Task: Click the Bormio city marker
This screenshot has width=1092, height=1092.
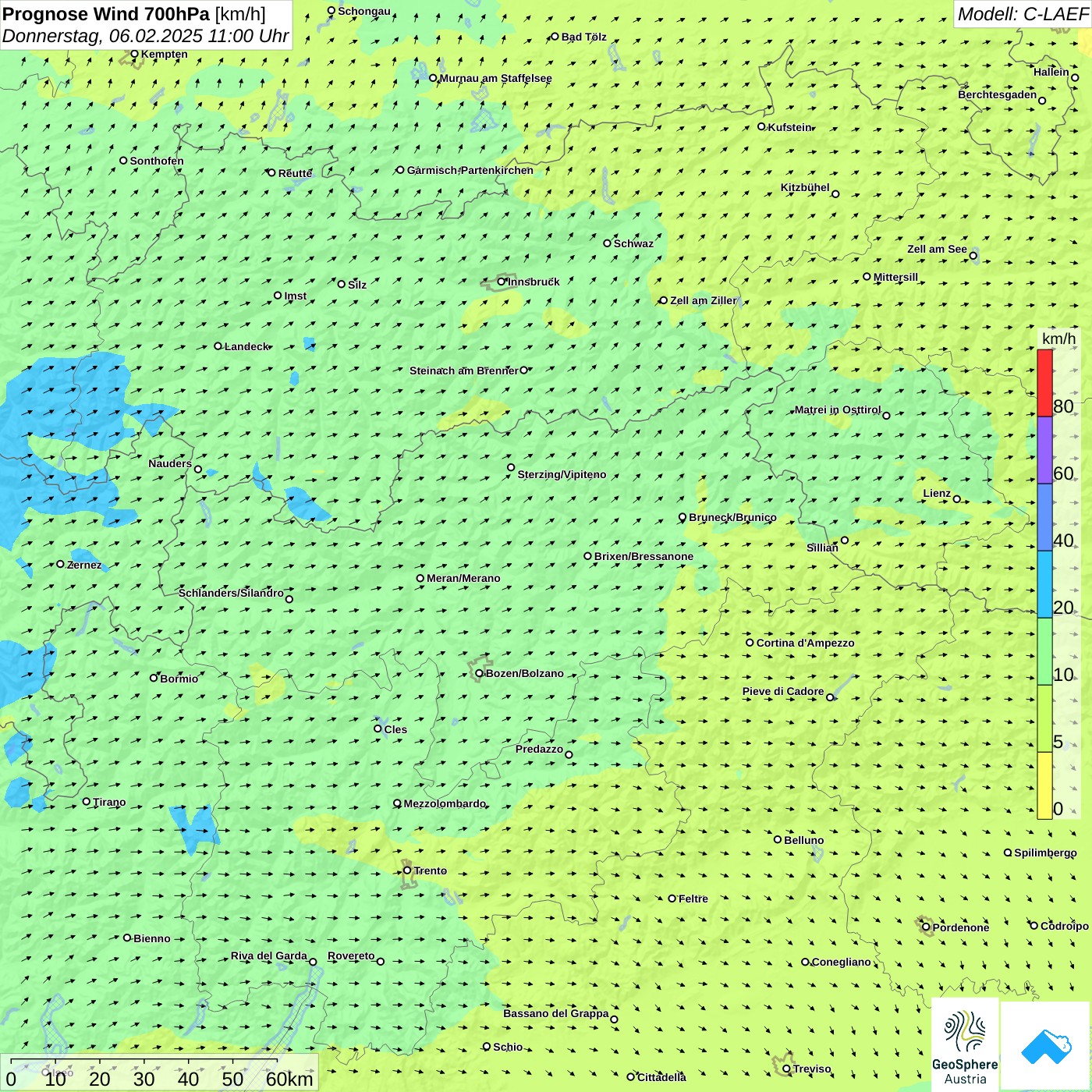Action: coord(154,678)
